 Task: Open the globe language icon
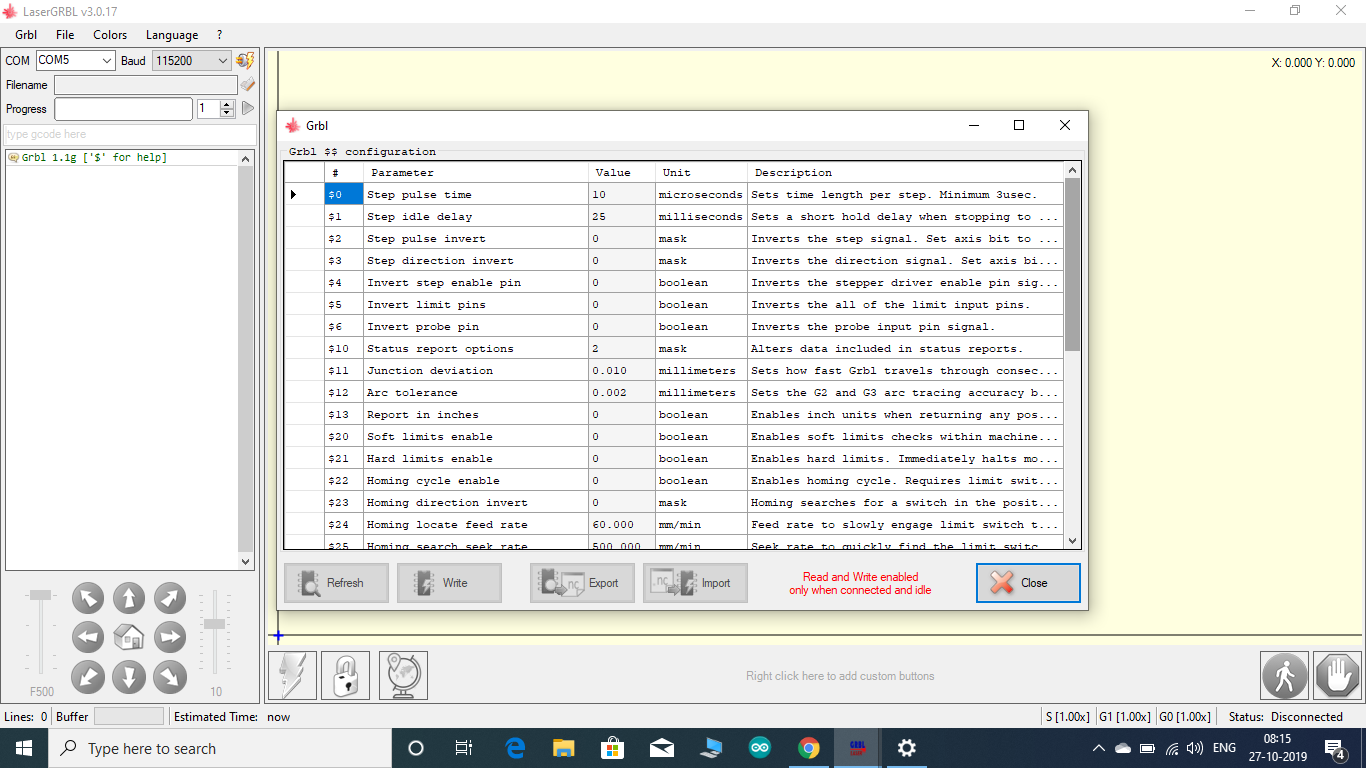[402, 675]
